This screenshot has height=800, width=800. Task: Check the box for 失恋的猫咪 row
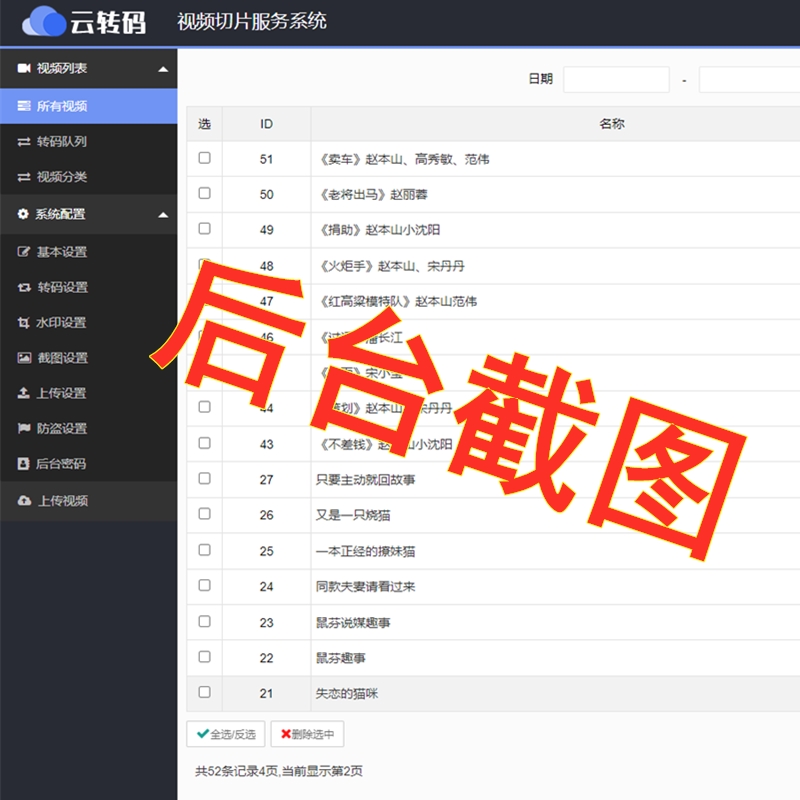coord(204,692)
